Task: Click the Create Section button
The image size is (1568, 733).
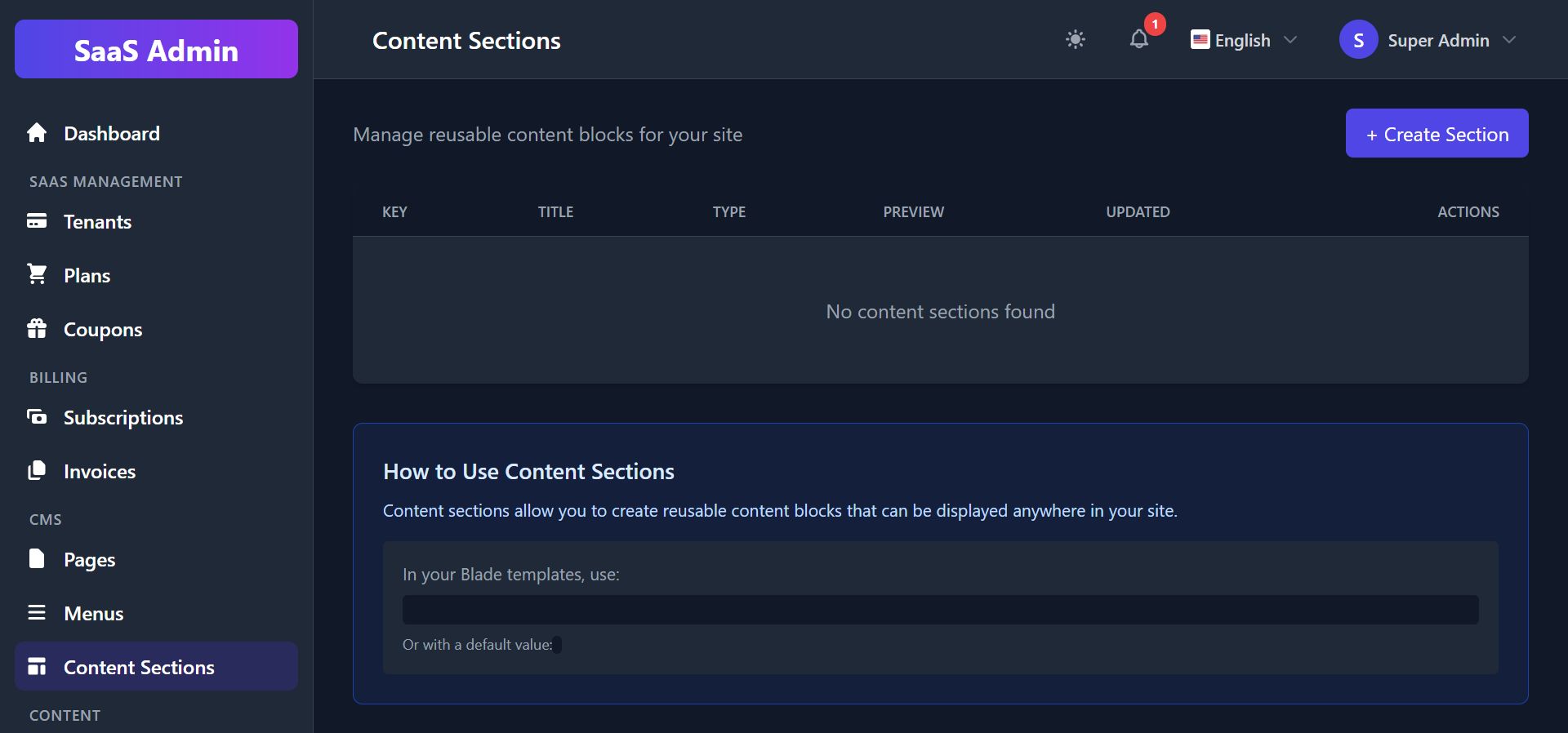Action: (1437, 134)
